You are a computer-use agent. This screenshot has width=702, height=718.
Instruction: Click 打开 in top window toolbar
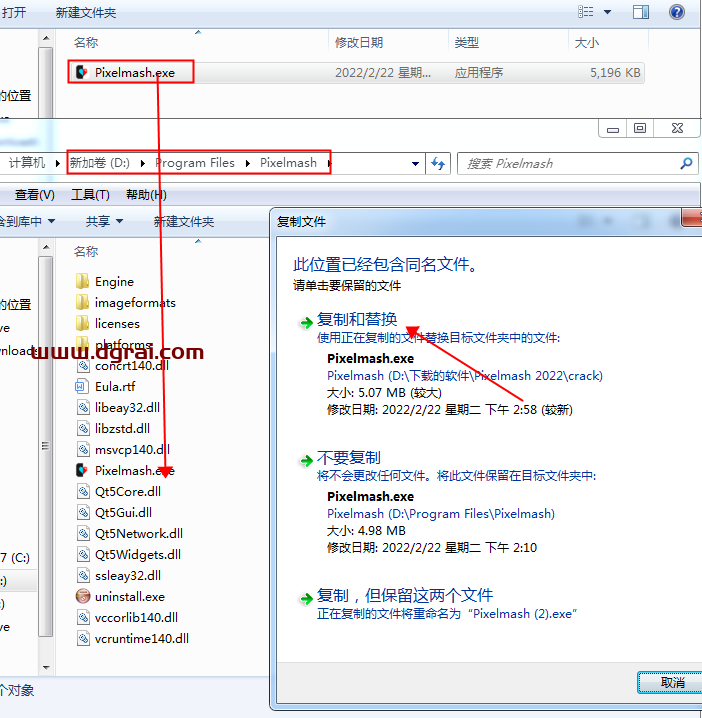[14, 12]
